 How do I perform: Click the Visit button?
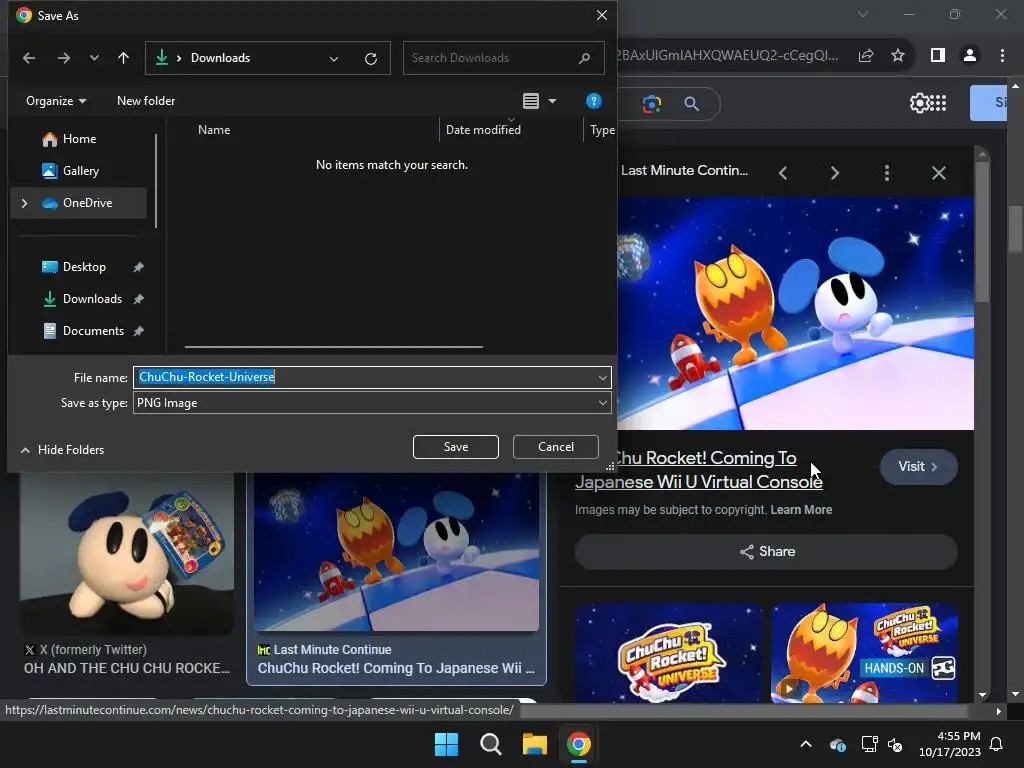point(919,466)
